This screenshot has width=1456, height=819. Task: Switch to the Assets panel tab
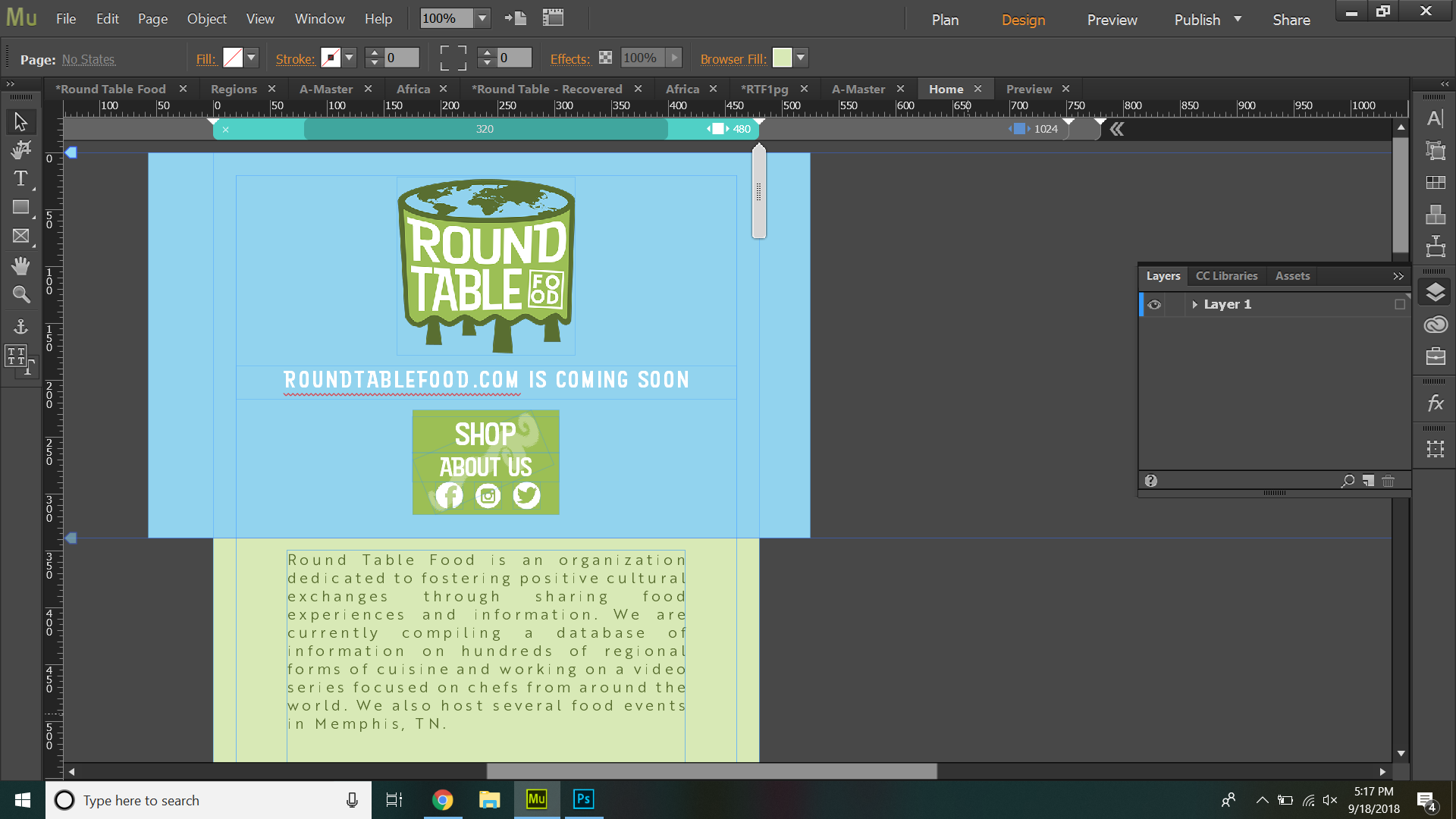(x=1292, y=276)
